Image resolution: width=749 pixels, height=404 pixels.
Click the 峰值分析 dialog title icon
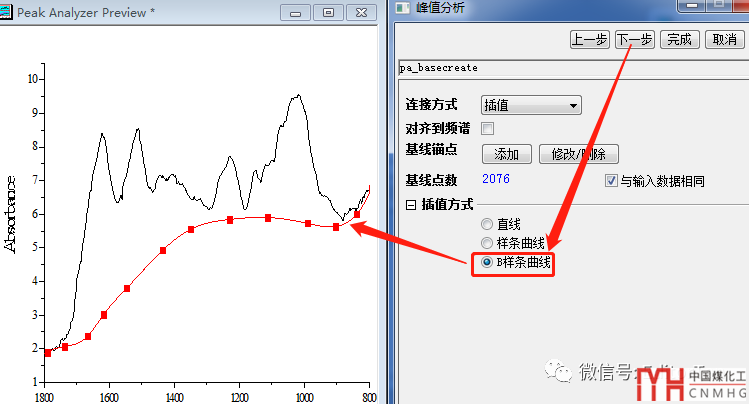click(x=403, y=8)
